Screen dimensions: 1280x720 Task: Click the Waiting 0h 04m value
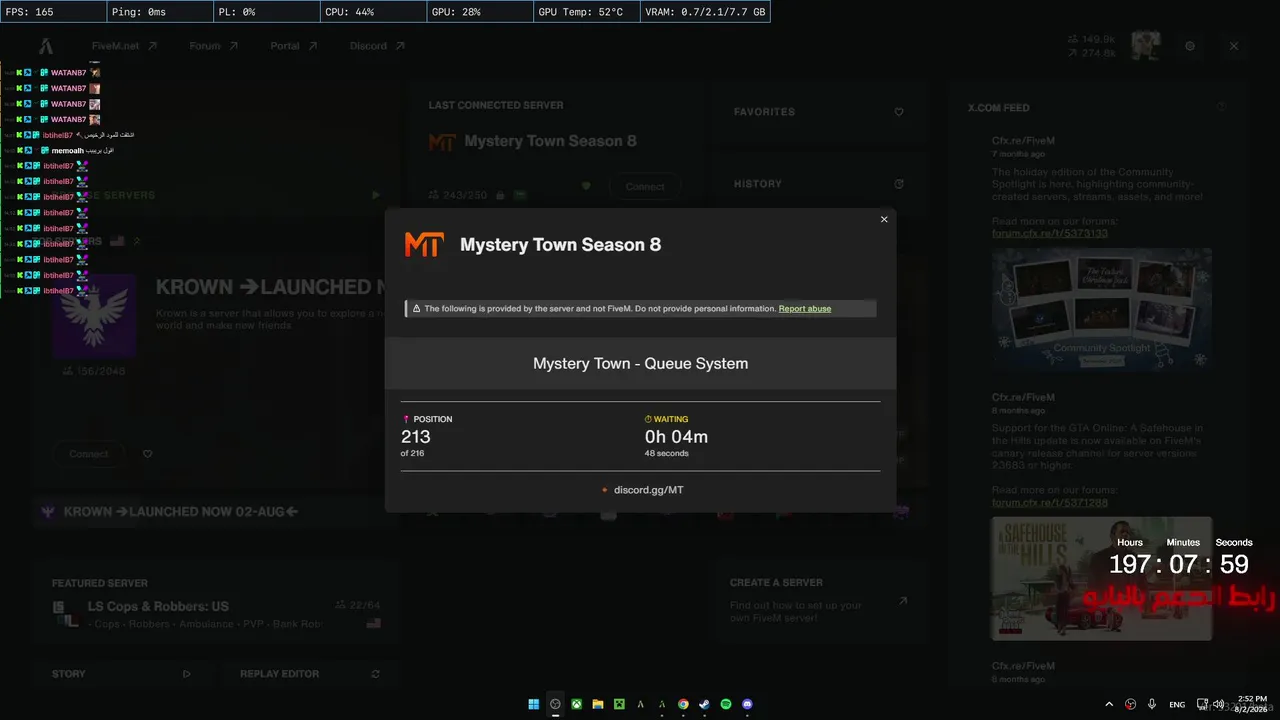pyautogui.click(x=676, y=436)
